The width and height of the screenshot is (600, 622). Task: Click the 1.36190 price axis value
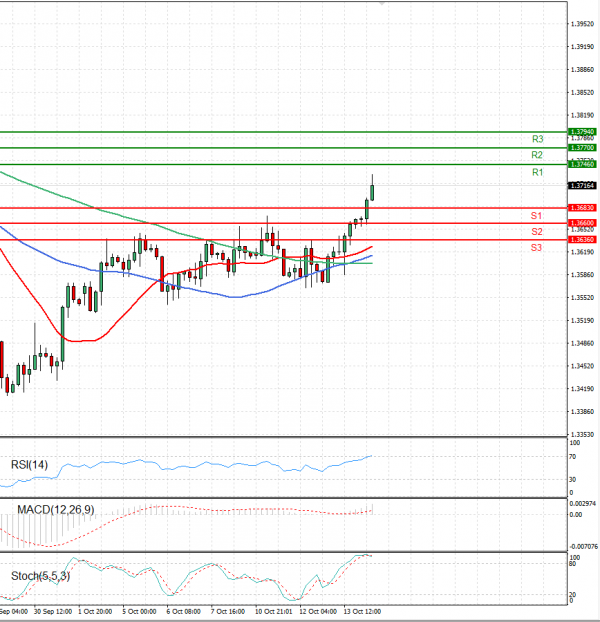click(582, 252)
